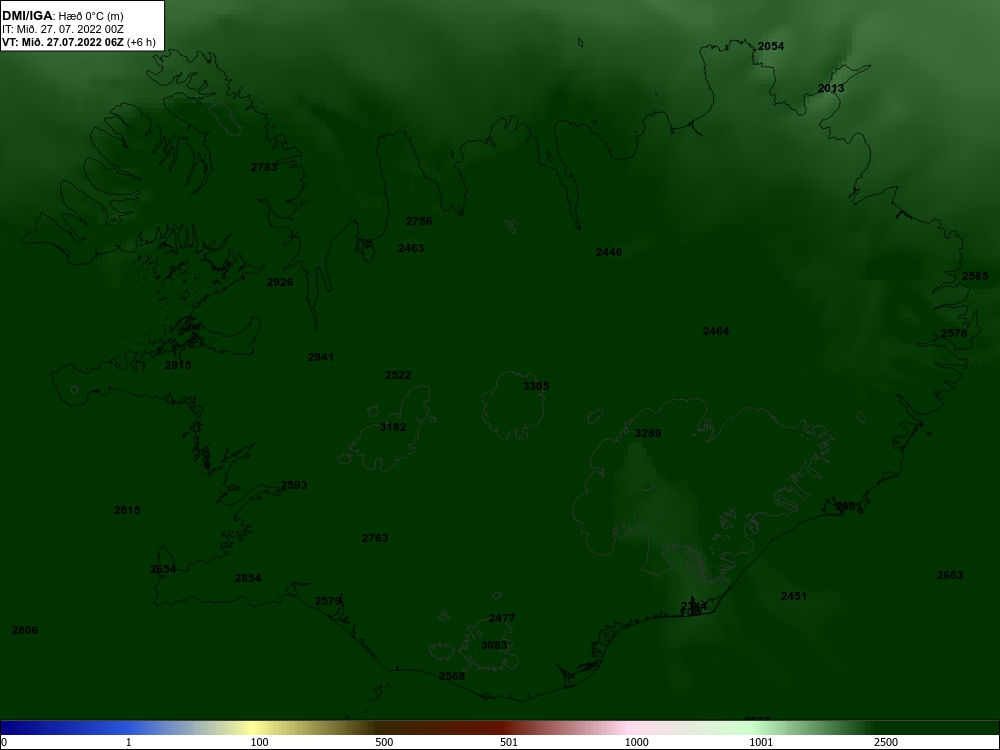Click the 2915 value label
Image resolution: width=1000 pixels, height=750 pixels.
tap(178, 365)
